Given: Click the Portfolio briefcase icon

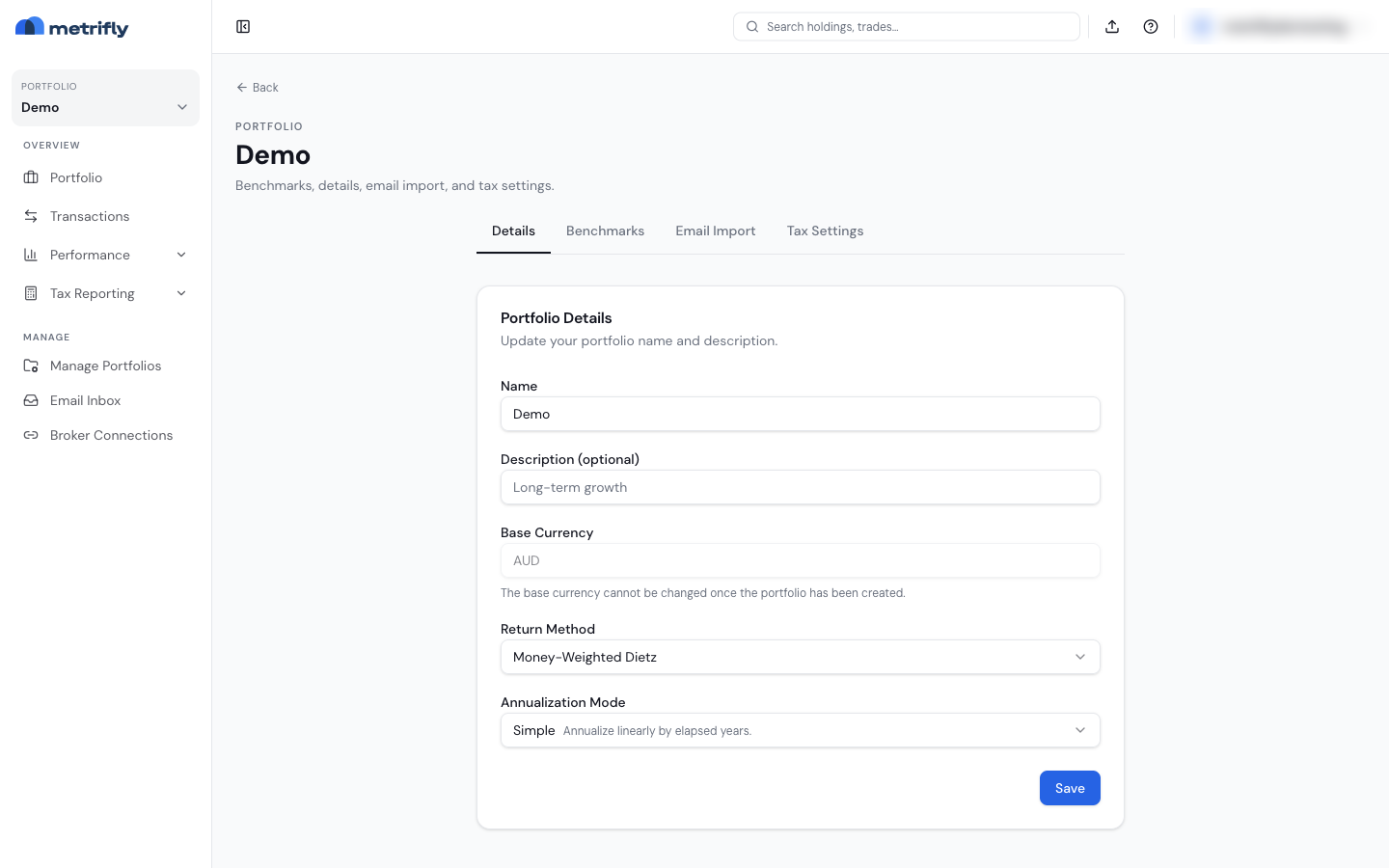Looking at the screenshot, I should coord(31,177).
